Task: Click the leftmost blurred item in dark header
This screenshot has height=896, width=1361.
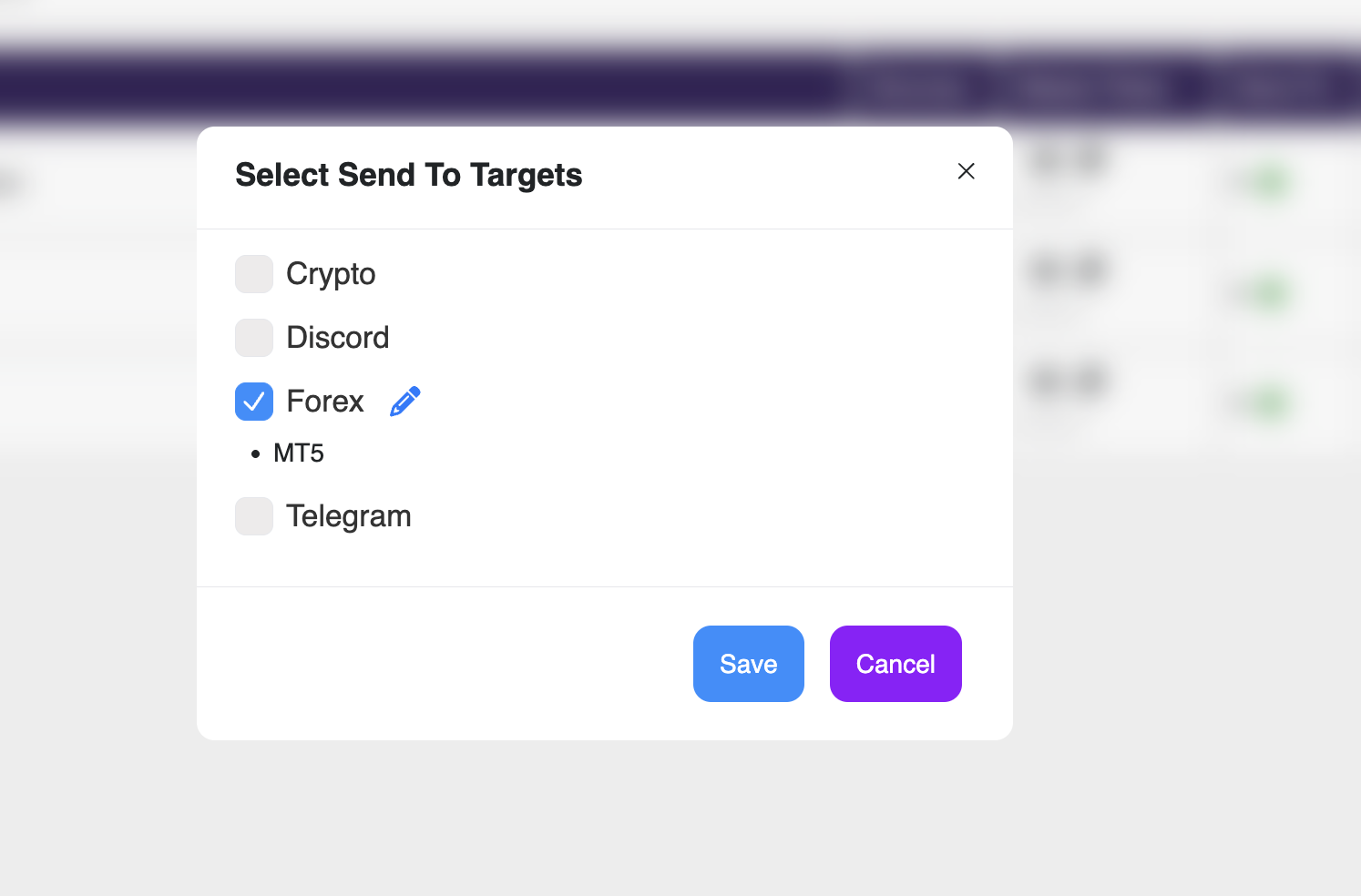Action: point(916,89)
